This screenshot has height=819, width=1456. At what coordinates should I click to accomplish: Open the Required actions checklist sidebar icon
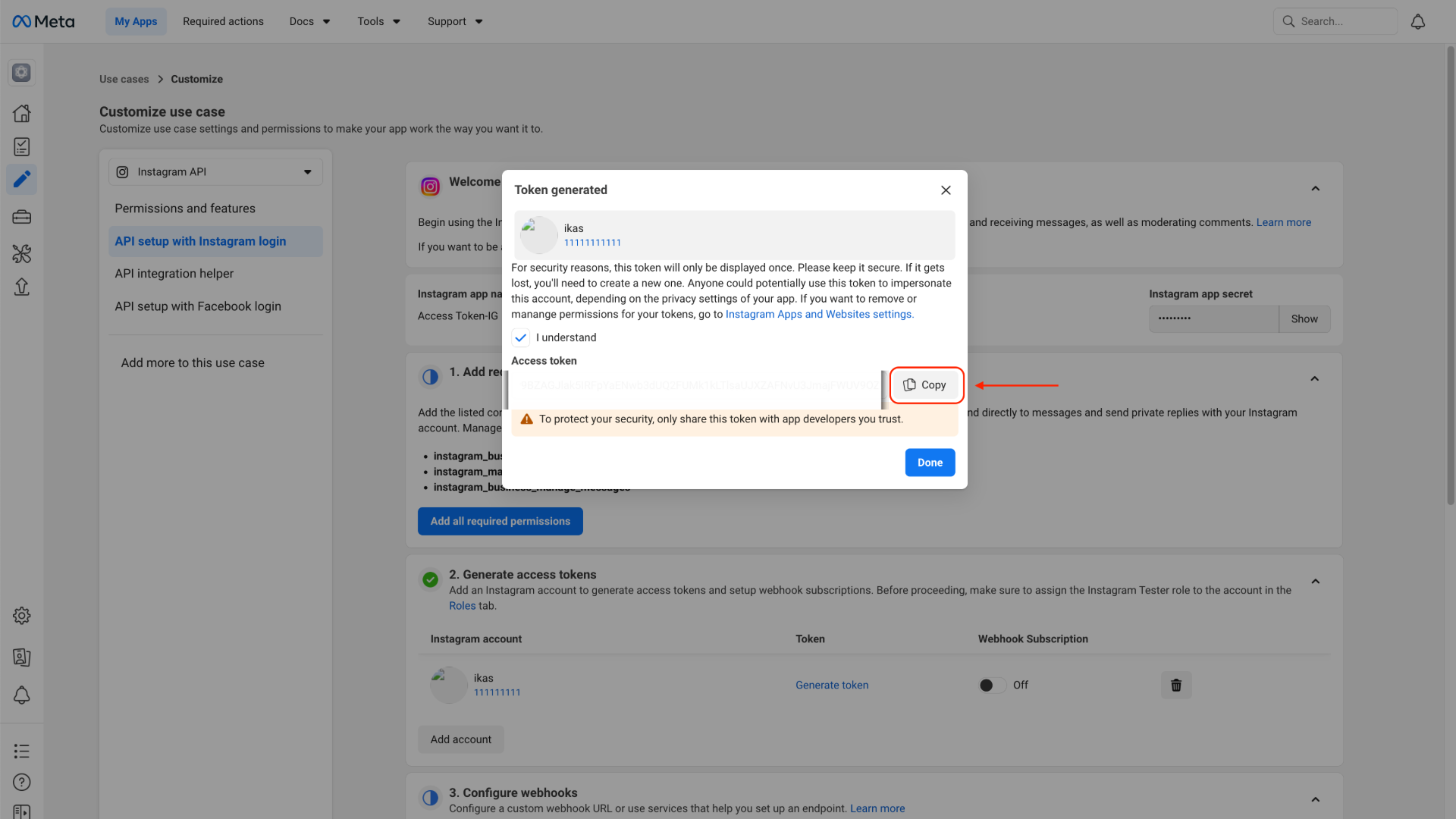(21, 146)
